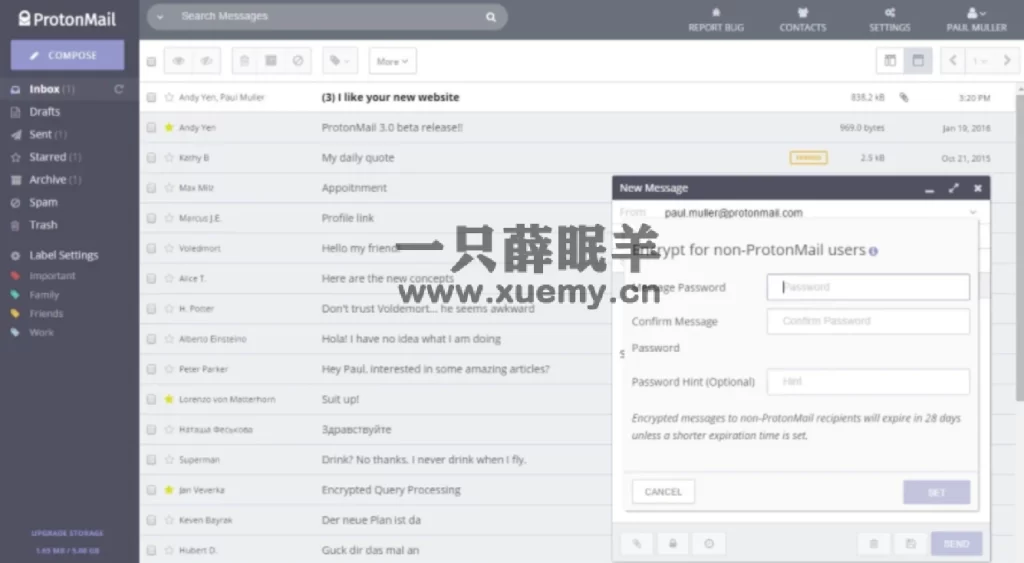Focus the Search Messages field
Viewport: 1024px width, 563px height.
(x=327, y=16)
